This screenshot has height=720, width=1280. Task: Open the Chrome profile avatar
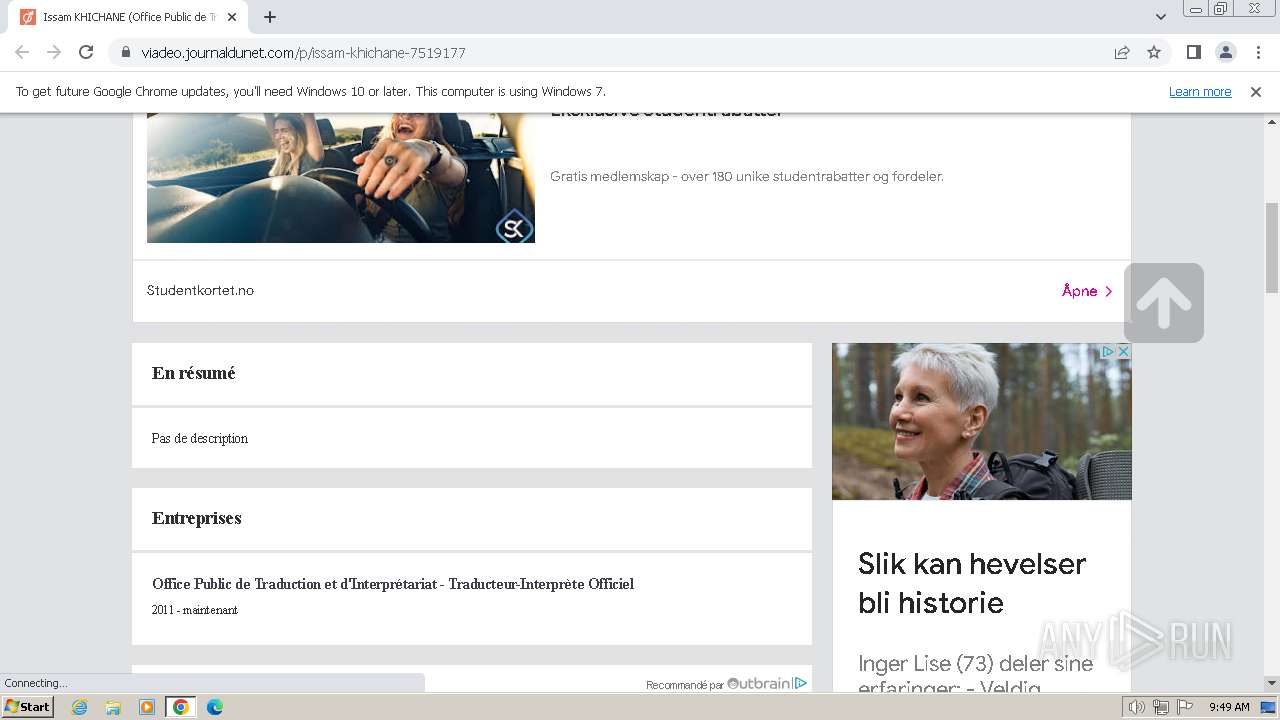1225,52
